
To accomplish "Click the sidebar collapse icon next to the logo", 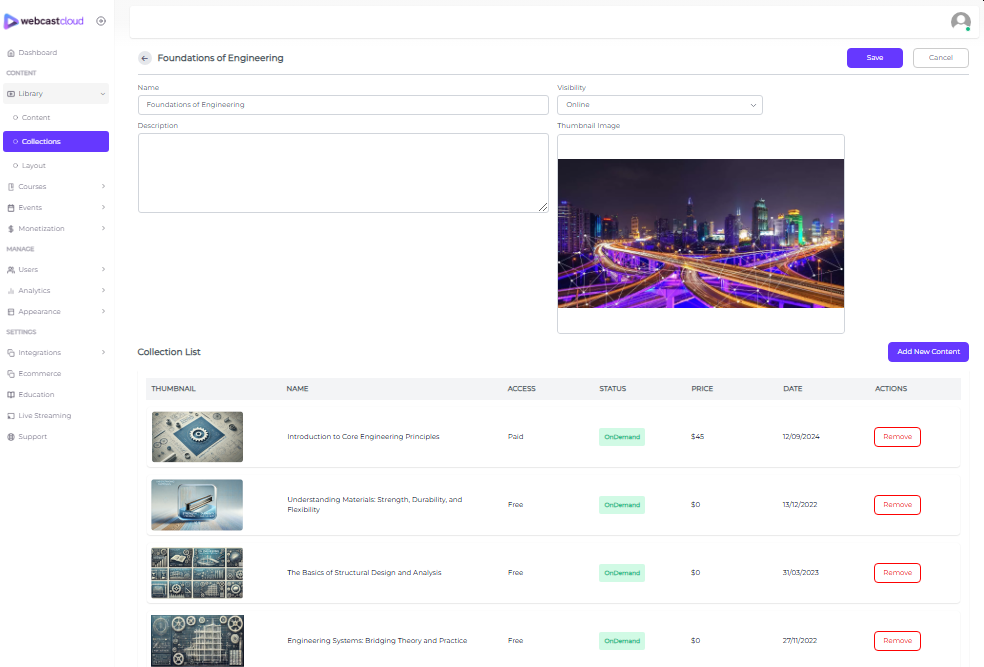I will click(x=100, y=20).
